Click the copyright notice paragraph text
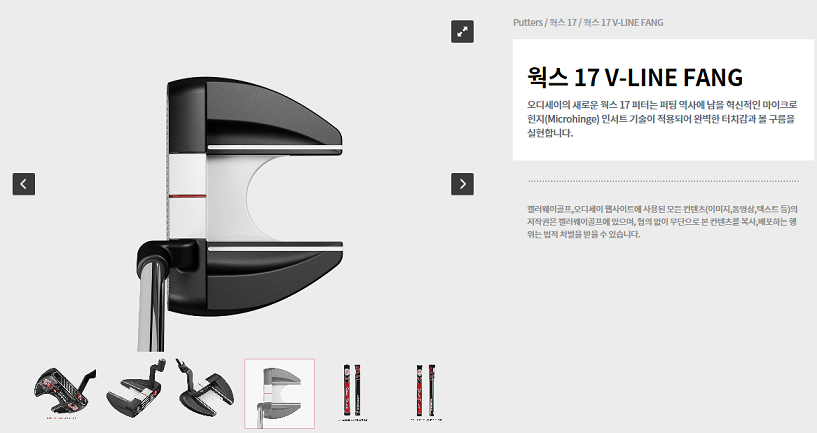Screen dimensions: 817x433 662,221
